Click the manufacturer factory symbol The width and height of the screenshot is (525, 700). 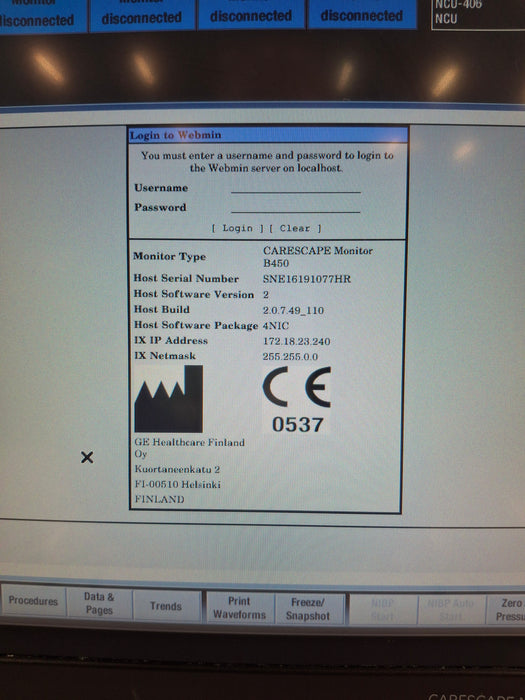click(169, 399)
